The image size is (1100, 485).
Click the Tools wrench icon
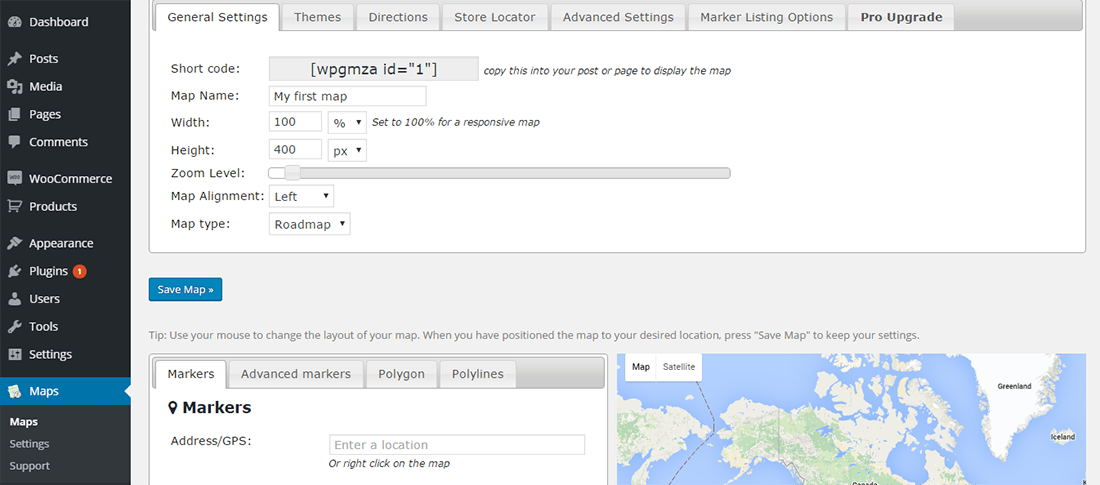[14, 326]
